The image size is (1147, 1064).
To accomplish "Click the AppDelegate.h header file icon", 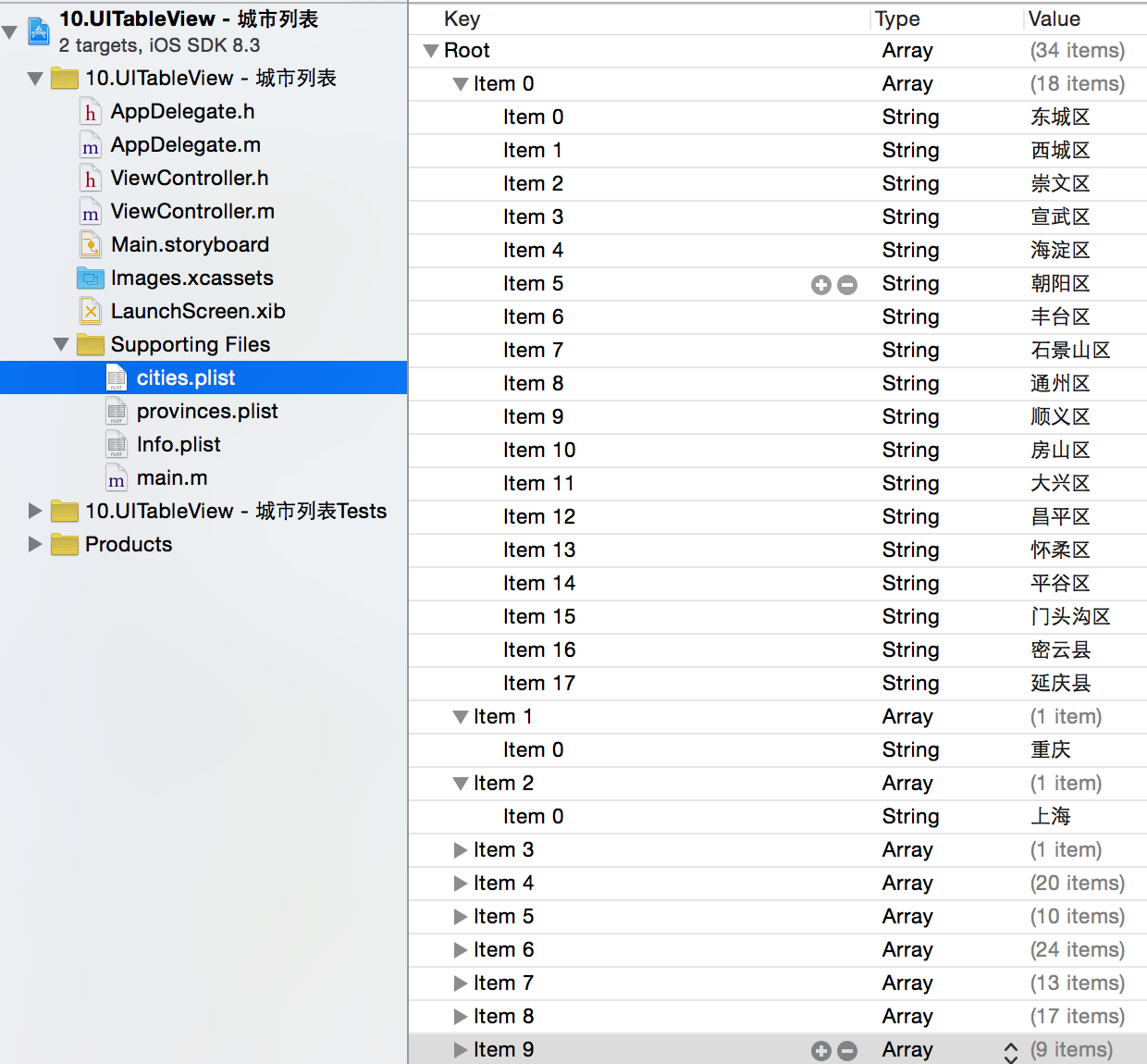I will click(x=90, y=112).
